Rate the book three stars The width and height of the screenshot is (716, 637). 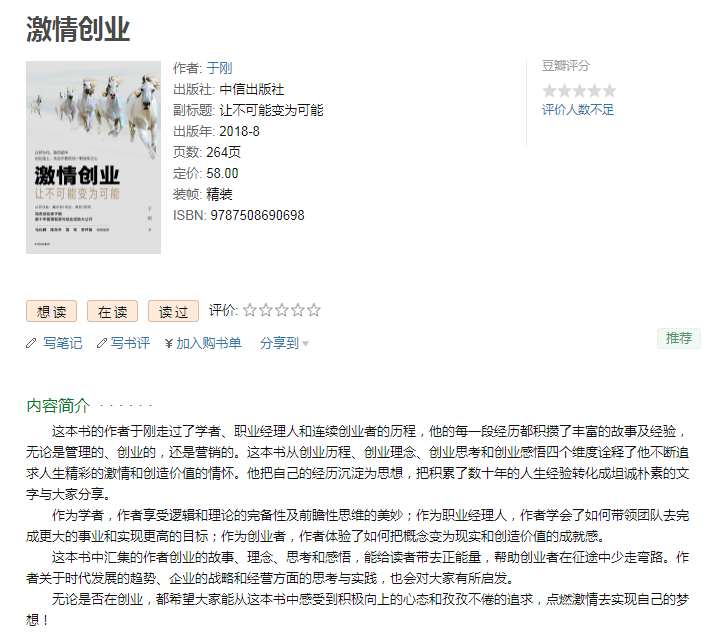click(x=282, y=311)
